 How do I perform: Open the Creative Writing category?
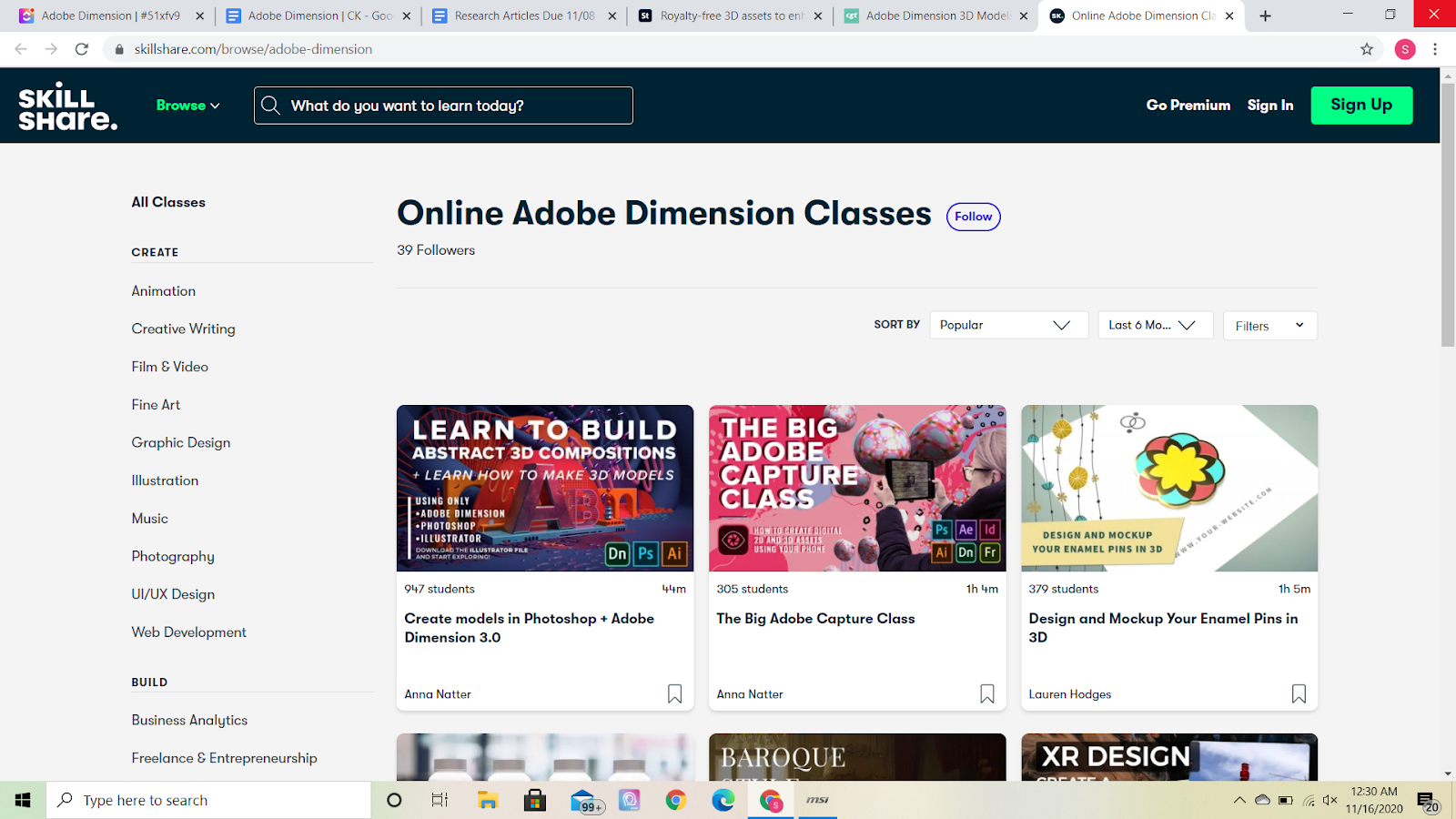(x=184, y=329)
